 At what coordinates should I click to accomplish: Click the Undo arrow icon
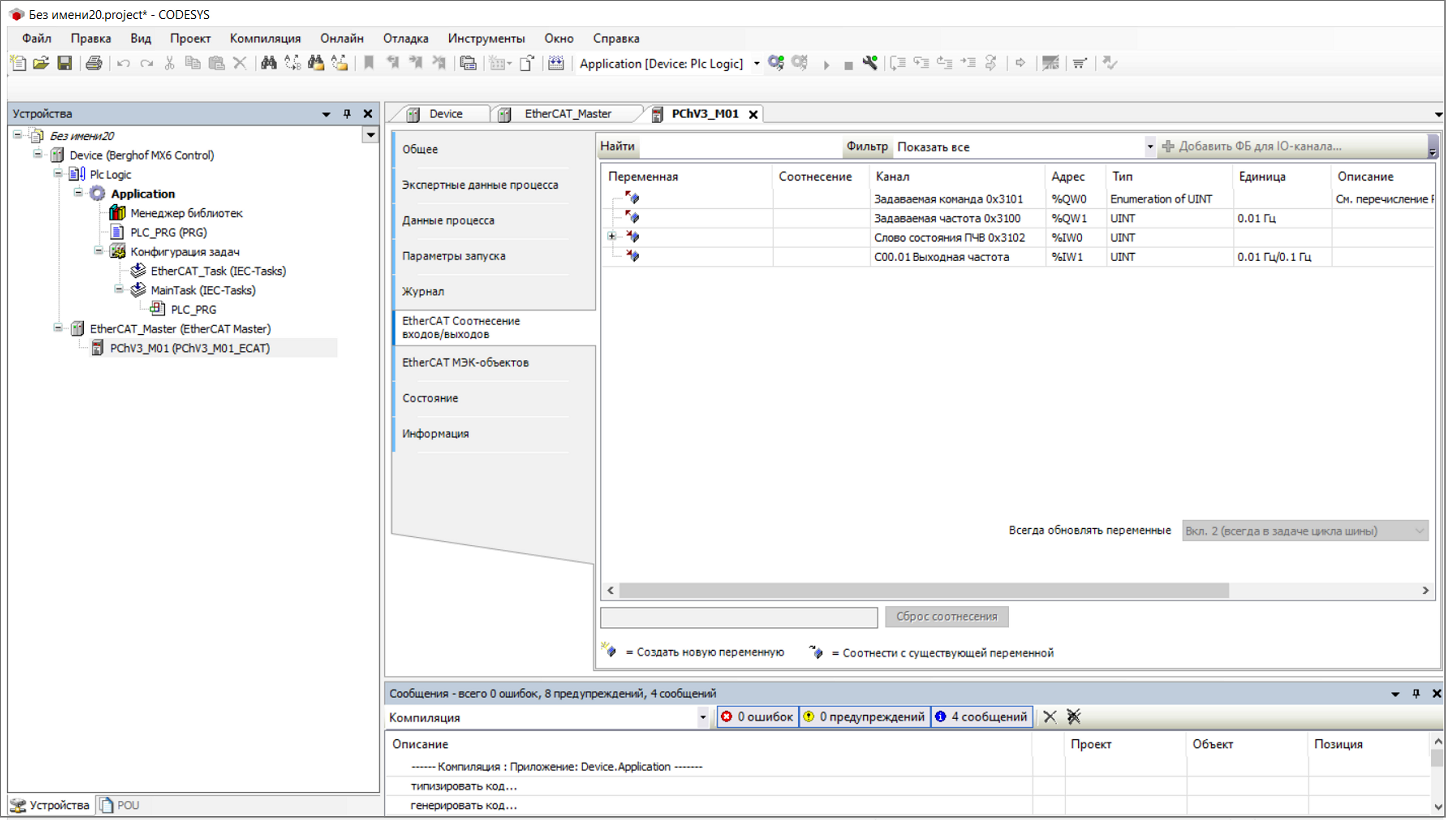coord(123,63)
